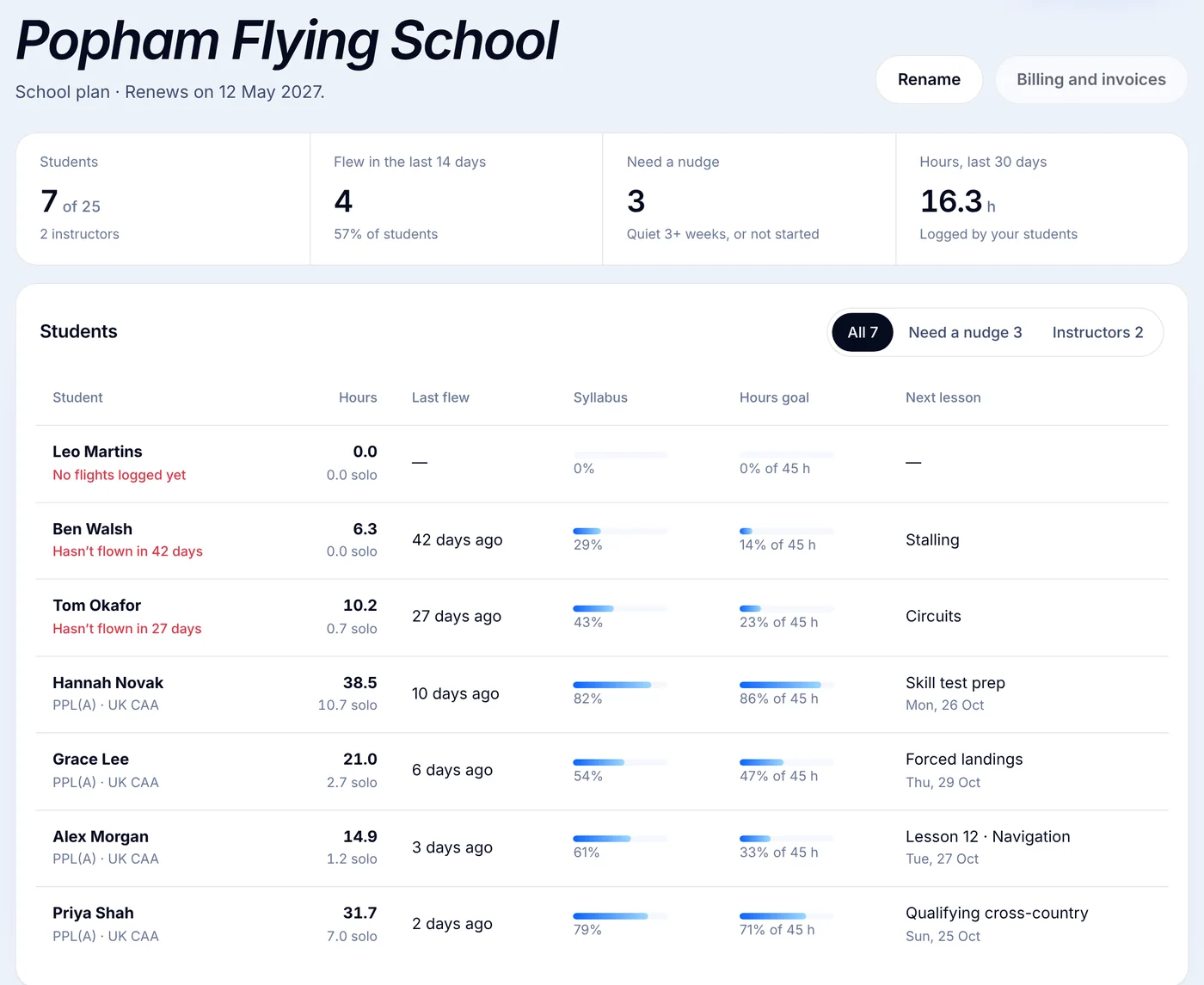This screenshot has width=1204, height=985.
Task: Click Alex Morgan's 61% syllabus bar
Action: (x=620, y=839)
